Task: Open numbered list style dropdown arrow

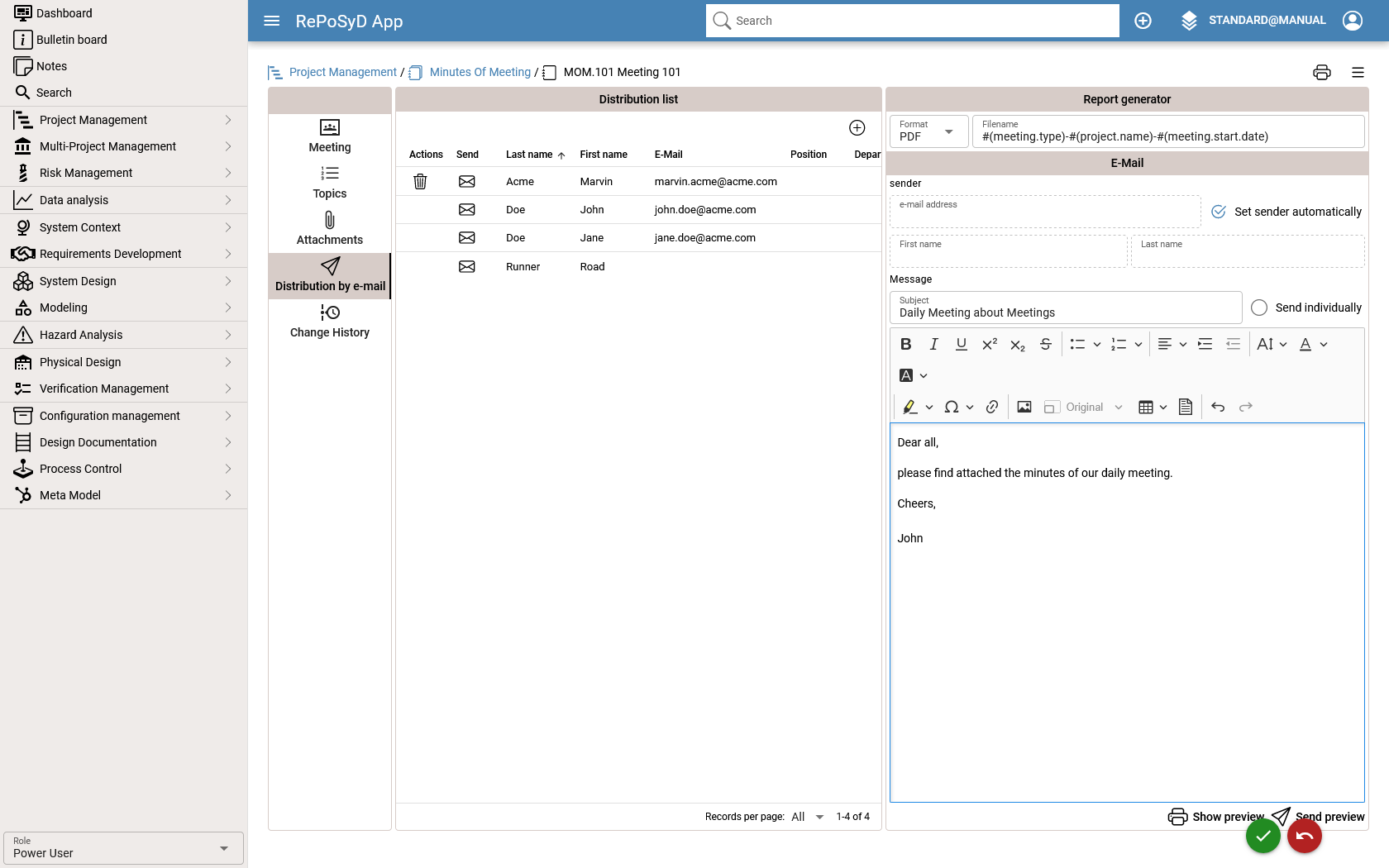Action: [x=1138, y=344]
